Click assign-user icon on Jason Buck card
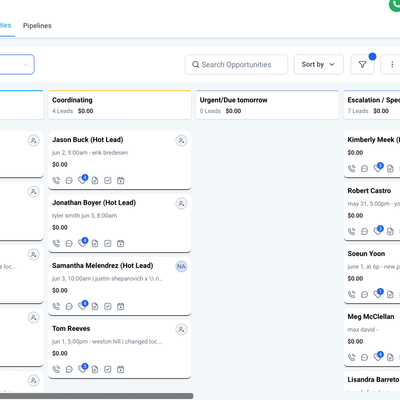 tap(181, 141)
